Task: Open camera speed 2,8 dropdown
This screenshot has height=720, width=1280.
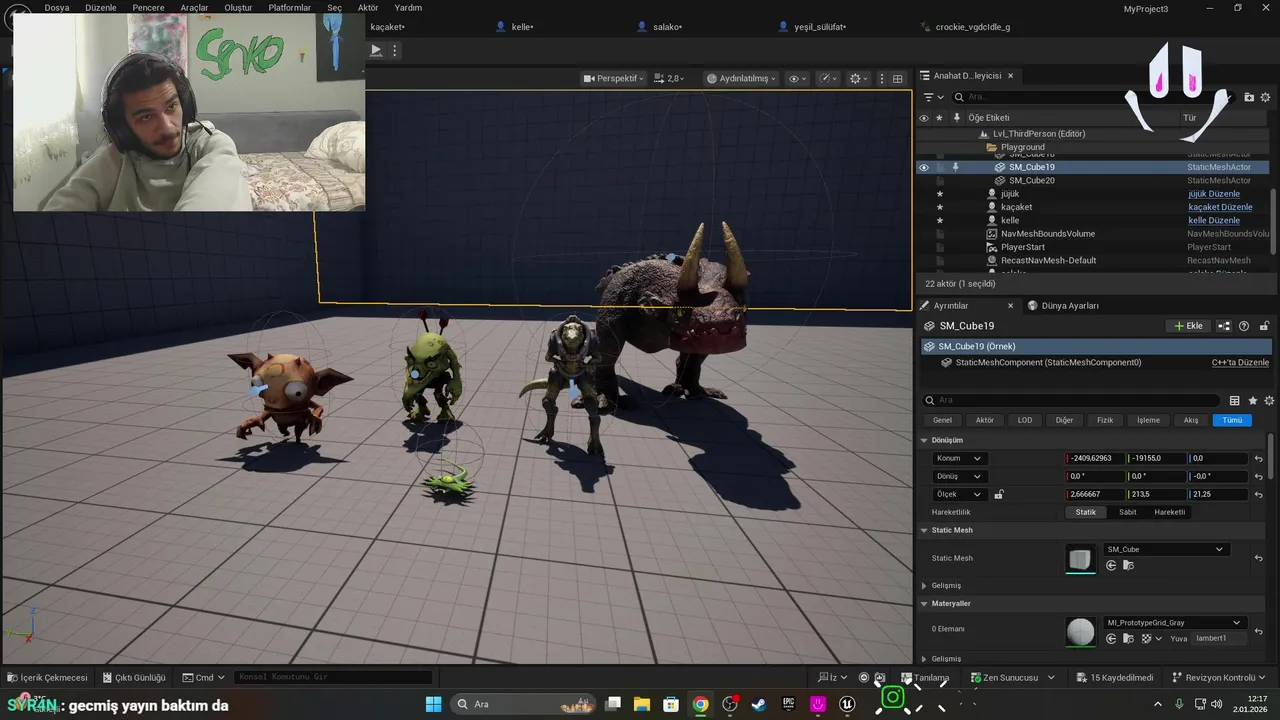Action: tap(671, 78)
